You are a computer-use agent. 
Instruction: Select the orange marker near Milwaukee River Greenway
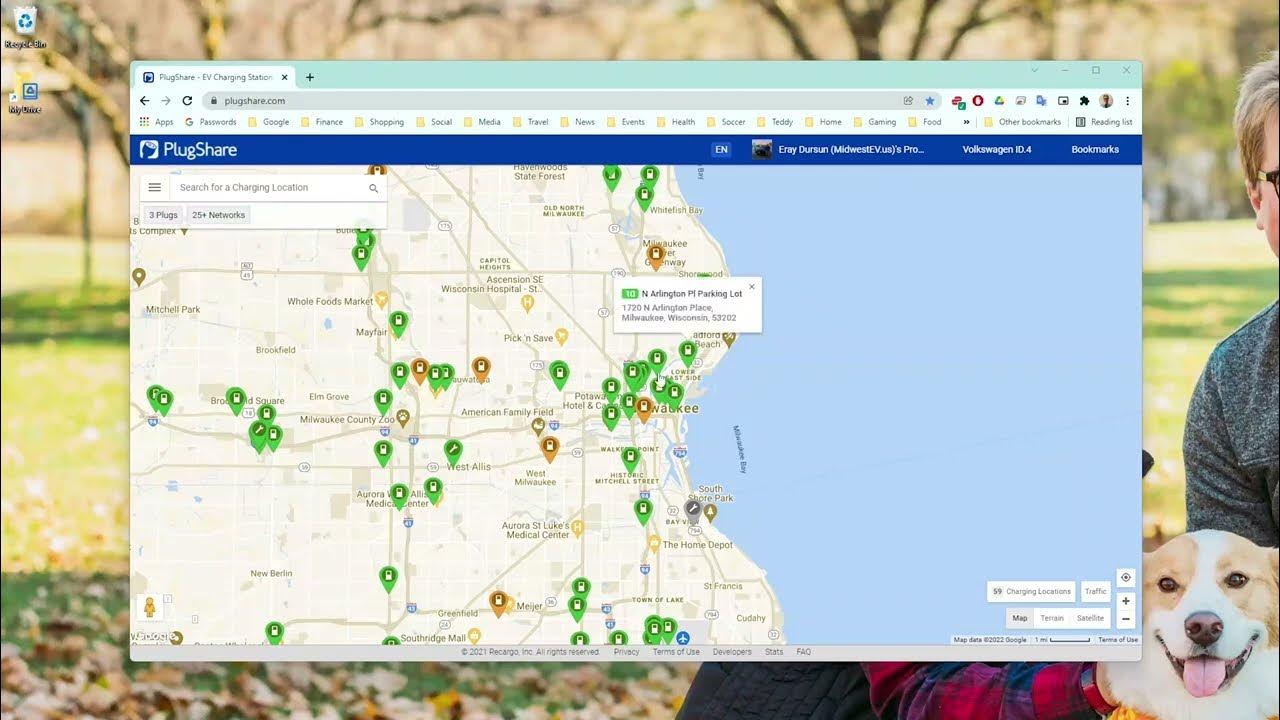pos(656,257)
